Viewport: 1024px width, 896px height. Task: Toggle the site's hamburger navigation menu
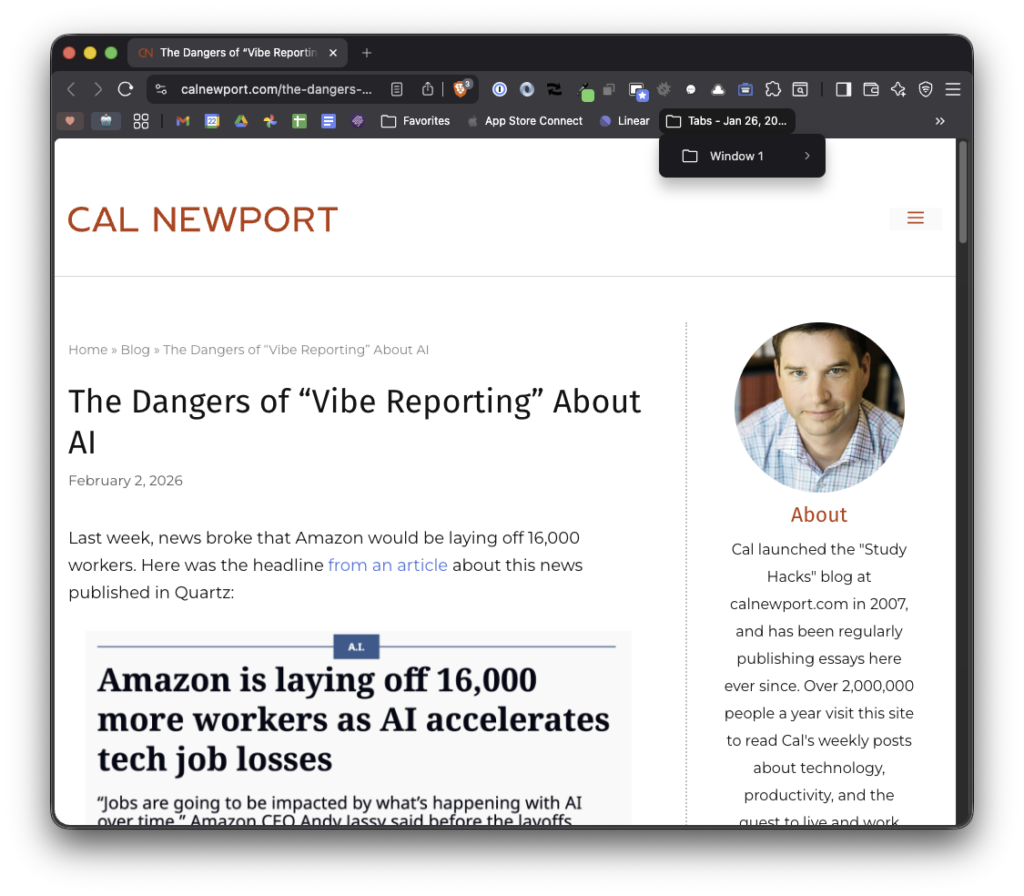[915, 218]
